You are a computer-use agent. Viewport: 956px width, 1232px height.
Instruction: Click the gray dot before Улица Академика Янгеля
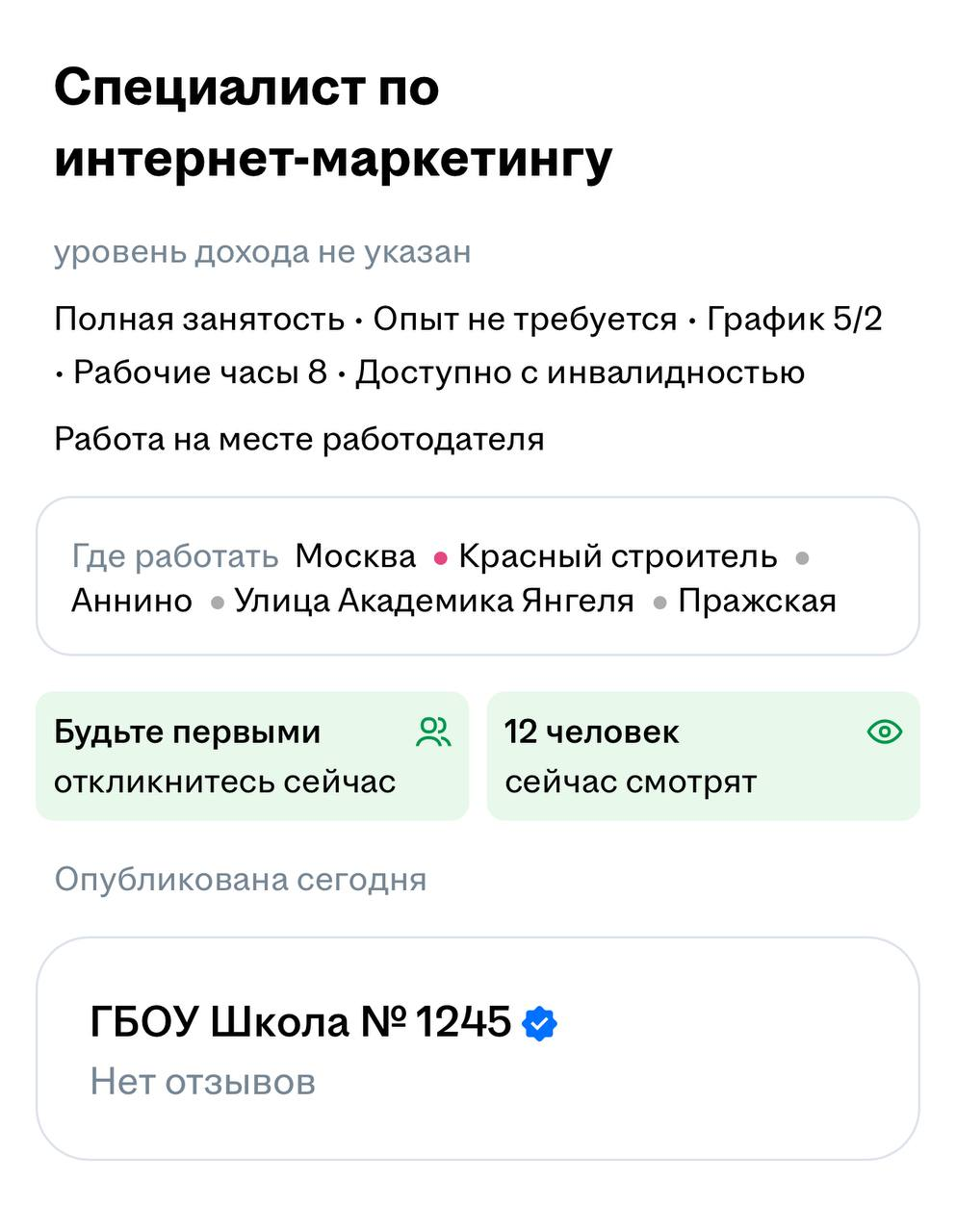coord(218,603)
